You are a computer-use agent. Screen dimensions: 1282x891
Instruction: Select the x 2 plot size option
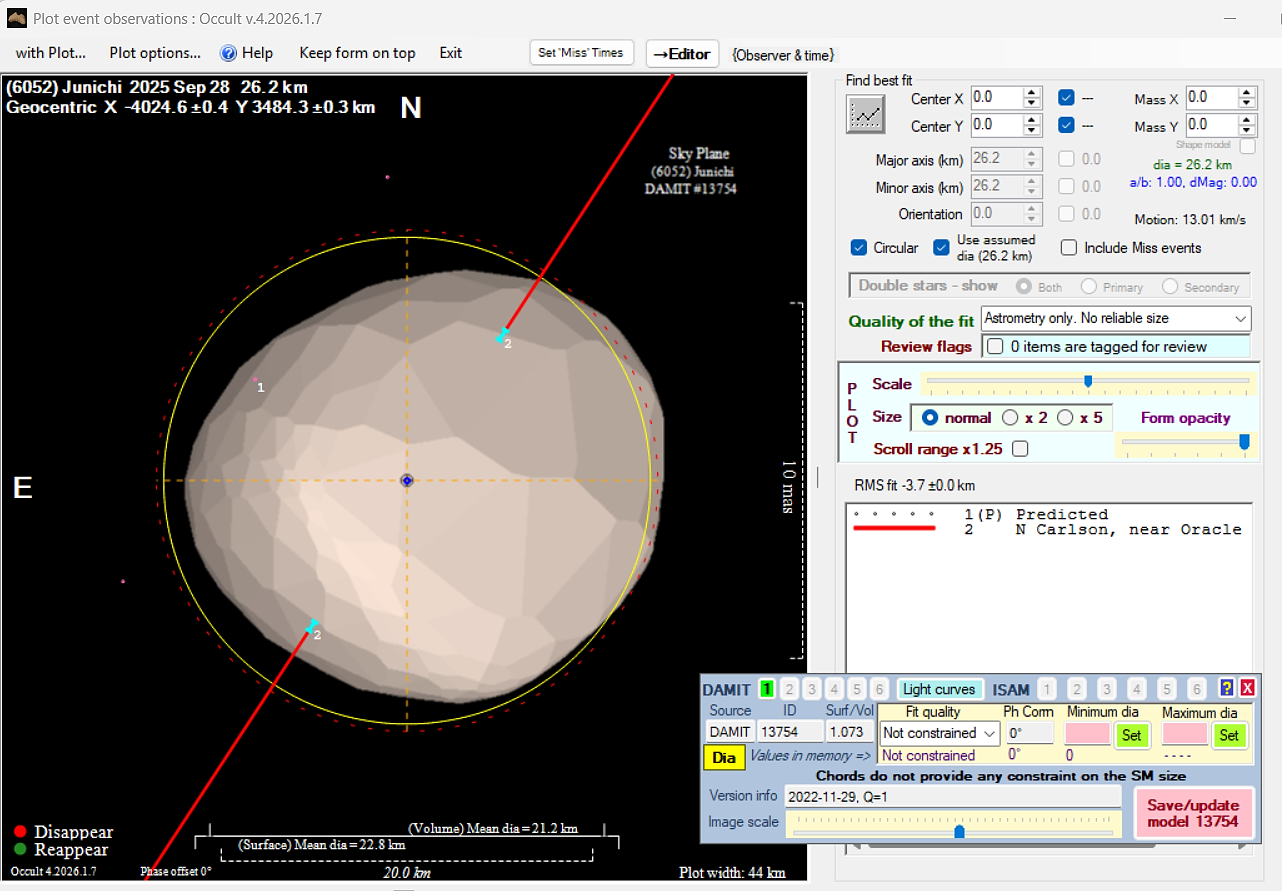pos(1011,418)
